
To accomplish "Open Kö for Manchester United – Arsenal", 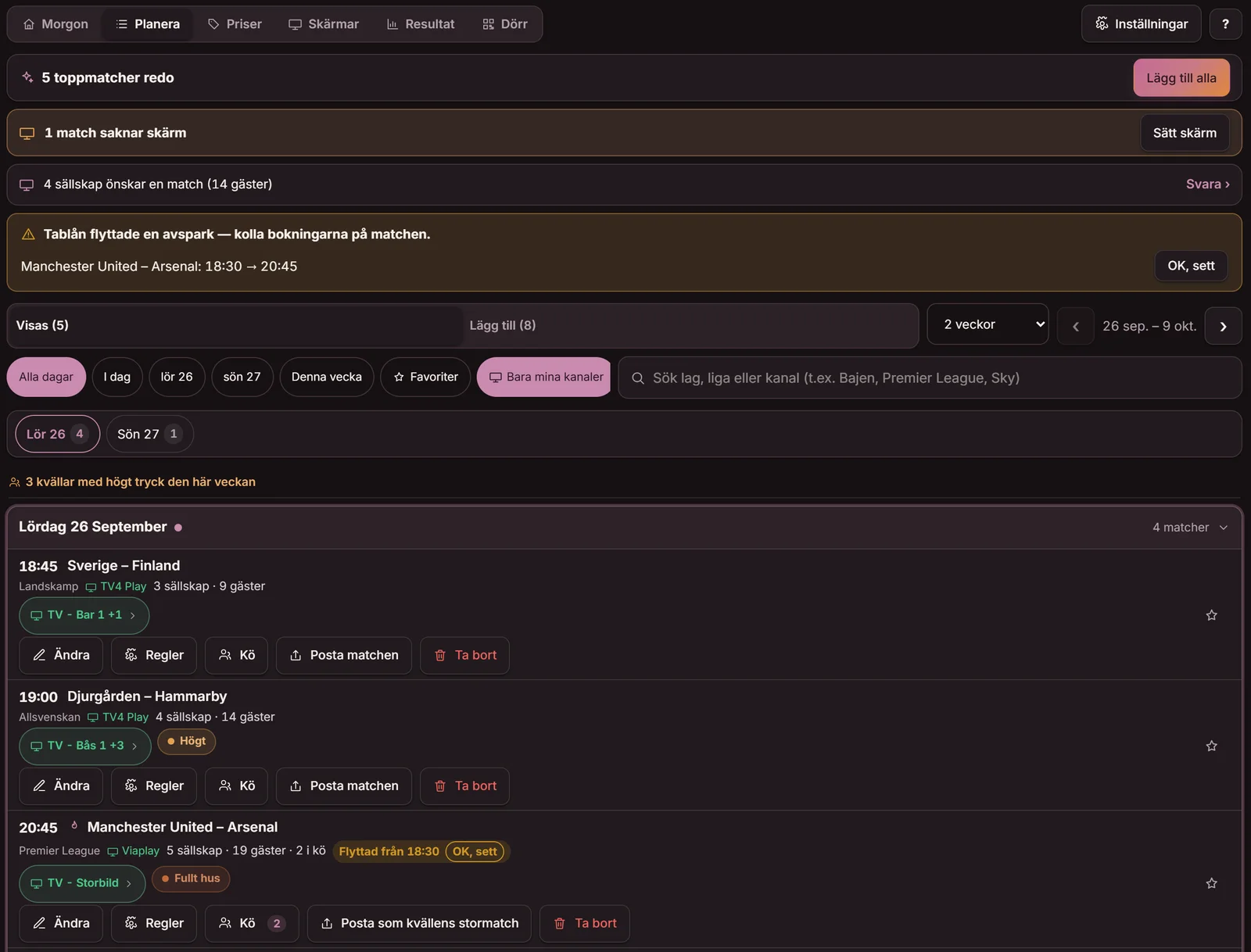I will [252, 923].
